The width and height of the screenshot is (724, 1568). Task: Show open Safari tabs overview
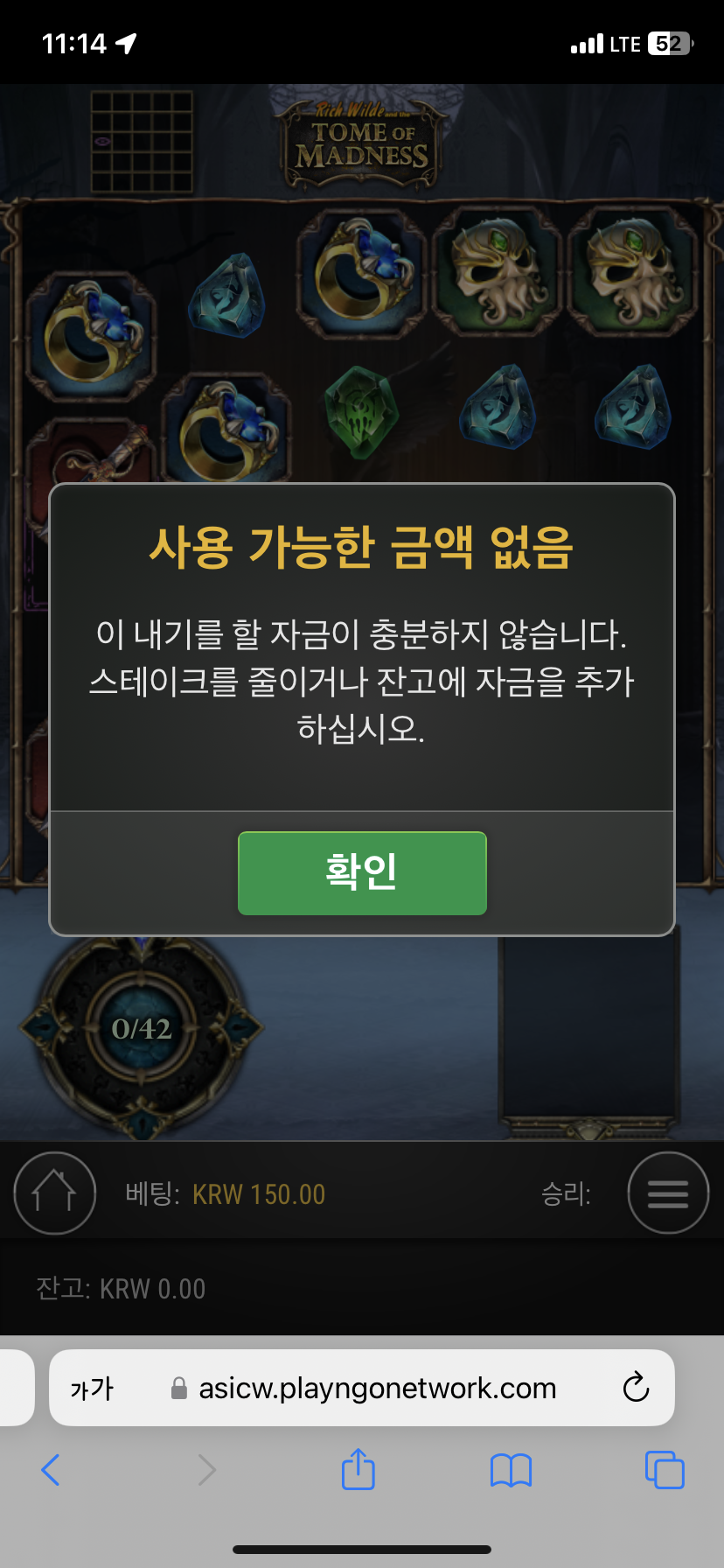pyautogui.click(x=665, y=1470)
